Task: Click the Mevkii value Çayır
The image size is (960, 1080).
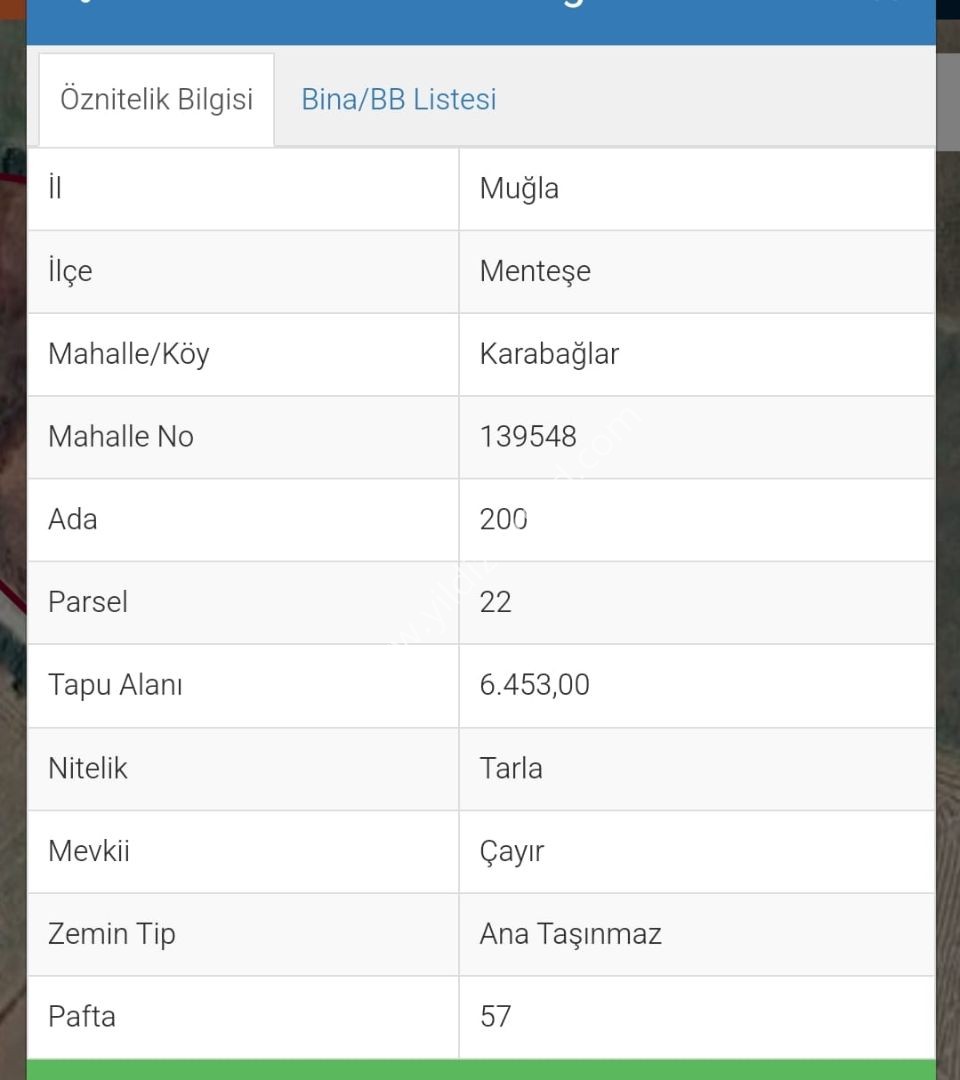Action: coord(512,852)
